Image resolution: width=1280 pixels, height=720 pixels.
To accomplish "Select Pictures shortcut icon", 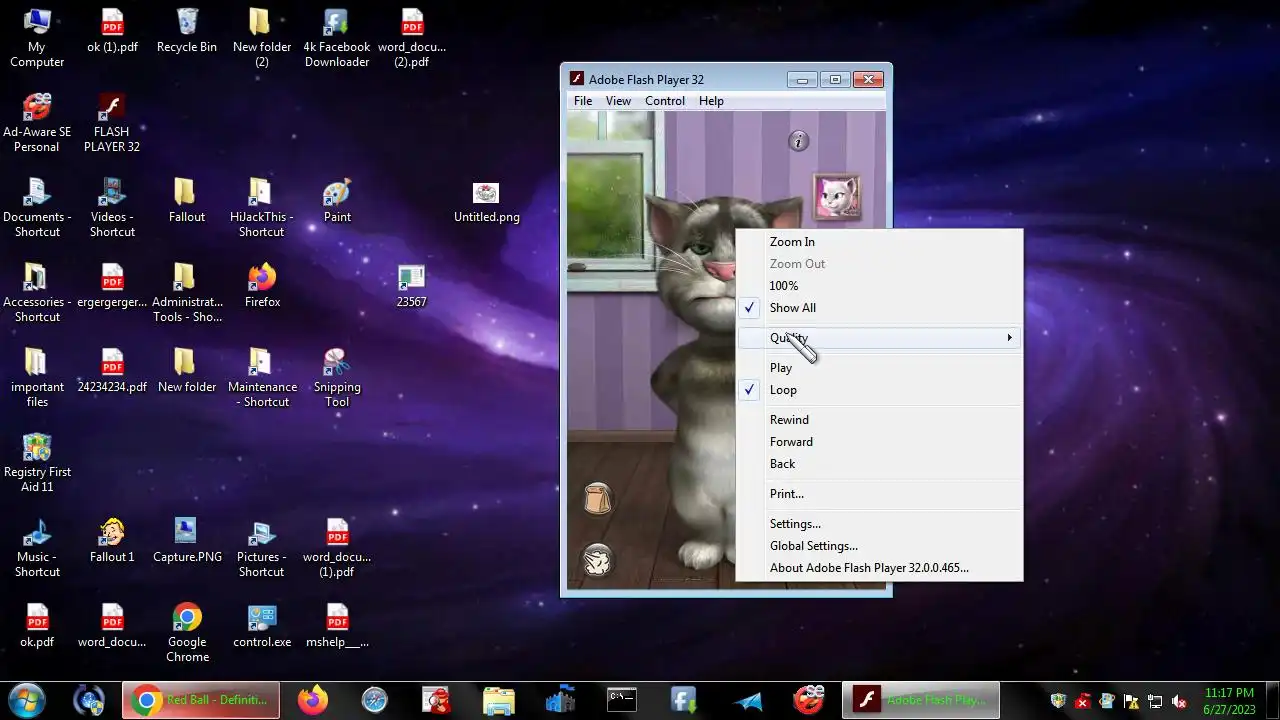I will [262, 549].
